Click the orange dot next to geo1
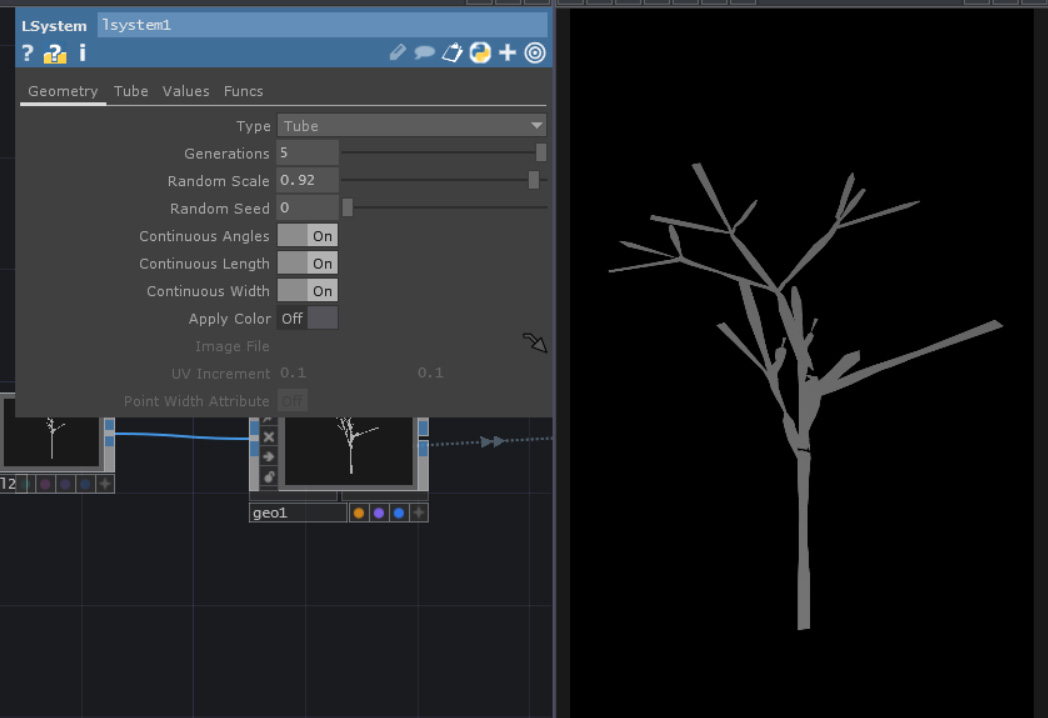 pyautogui.click(x=359, y=513)
